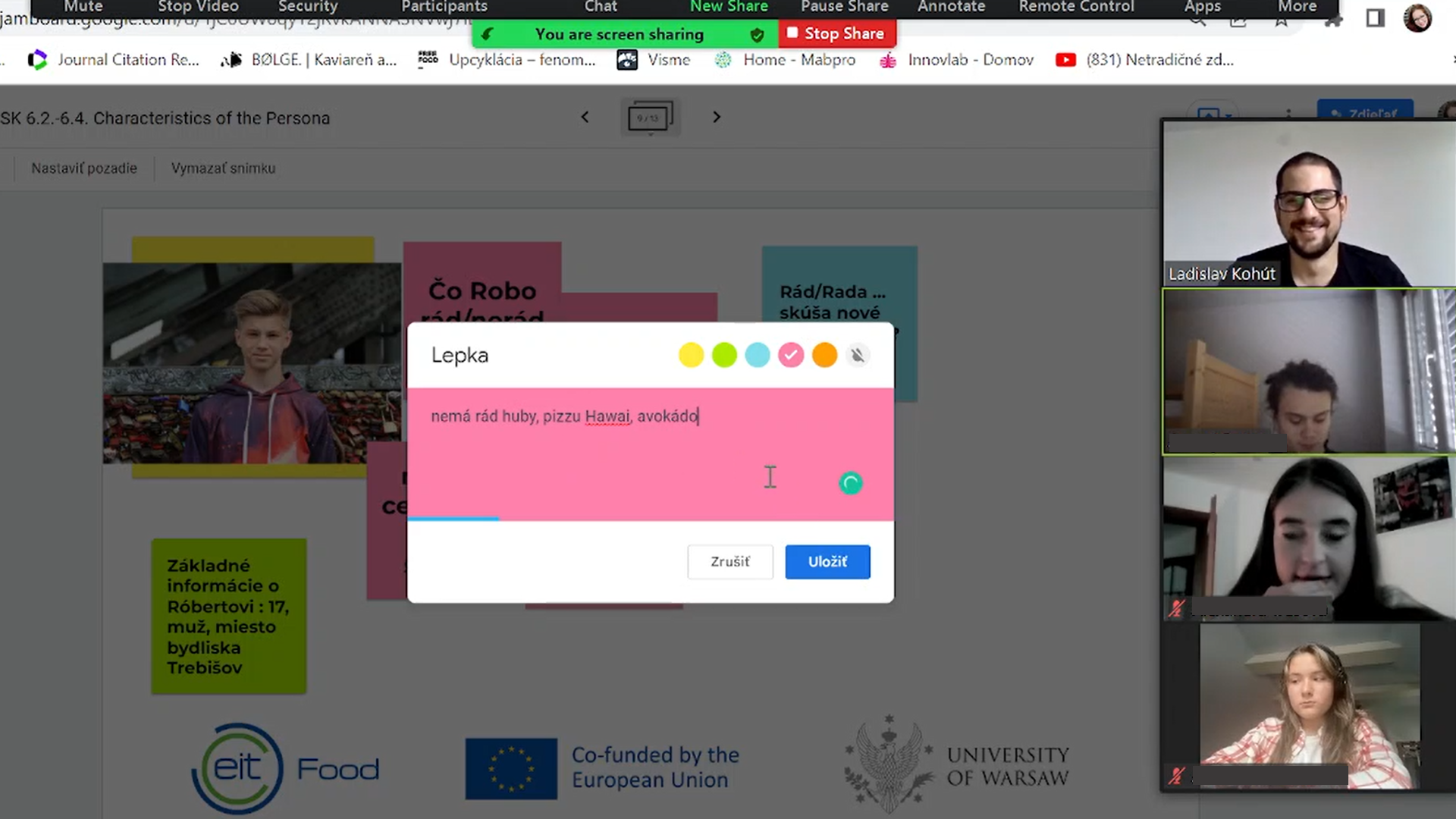This screenshot has height=819, width=1456.
Task: Expand the frame bar thumbnail selector
Action: point(650,118)
